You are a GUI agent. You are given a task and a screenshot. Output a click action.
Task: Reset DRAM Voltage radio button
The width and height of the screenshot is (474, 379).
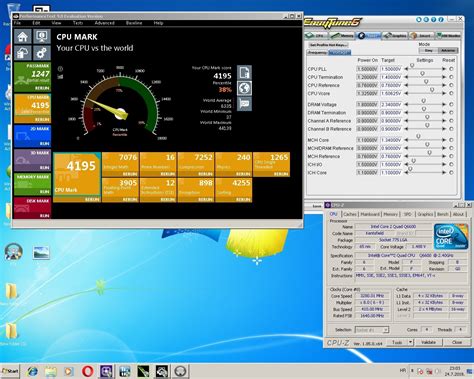pos(451,104)
